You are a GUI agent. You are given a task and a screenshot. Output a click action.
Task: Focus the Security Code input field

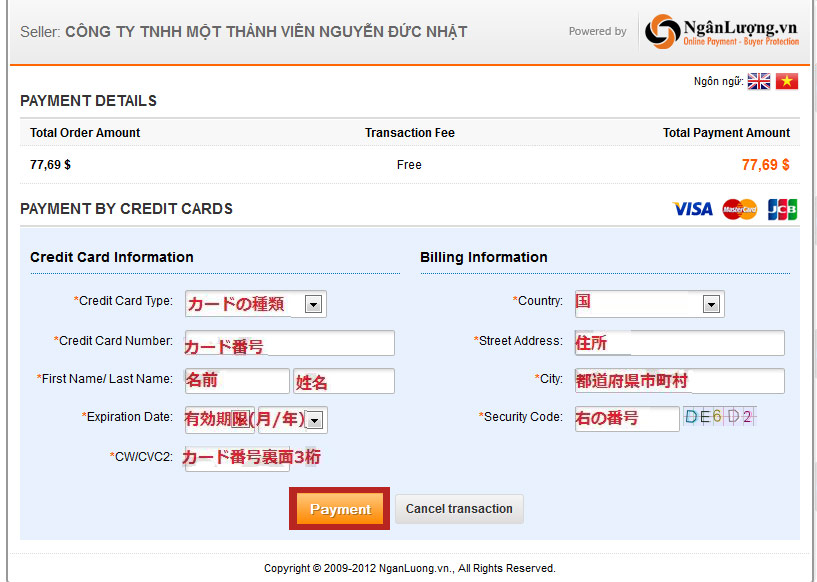(627, 418)
